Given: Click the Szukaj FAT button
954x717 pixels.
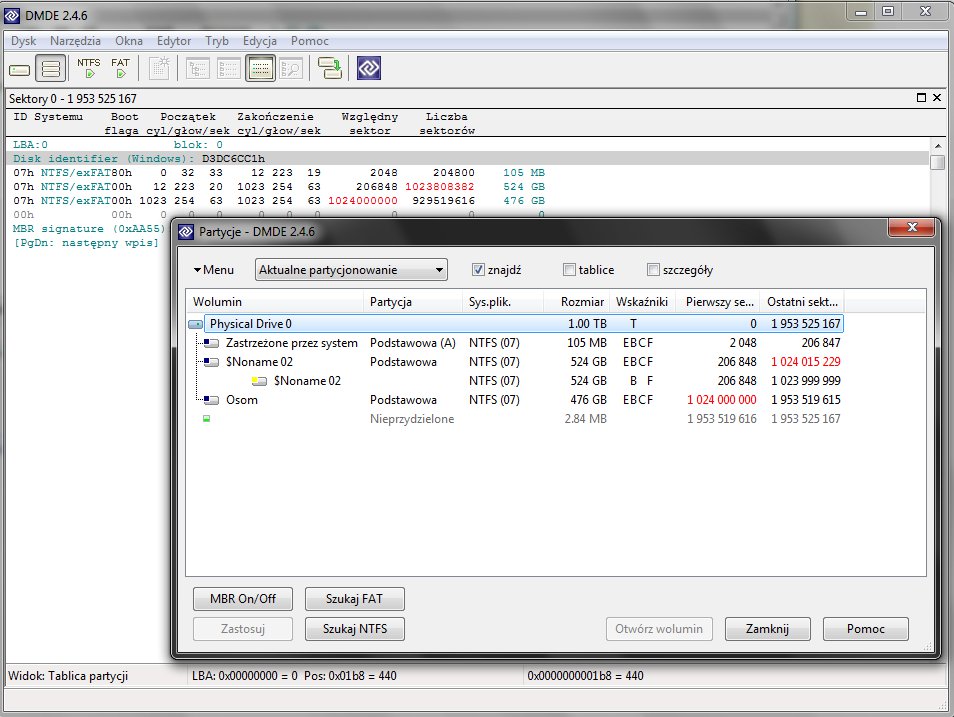Looking at the screenshot, I should tap(355, 599).
